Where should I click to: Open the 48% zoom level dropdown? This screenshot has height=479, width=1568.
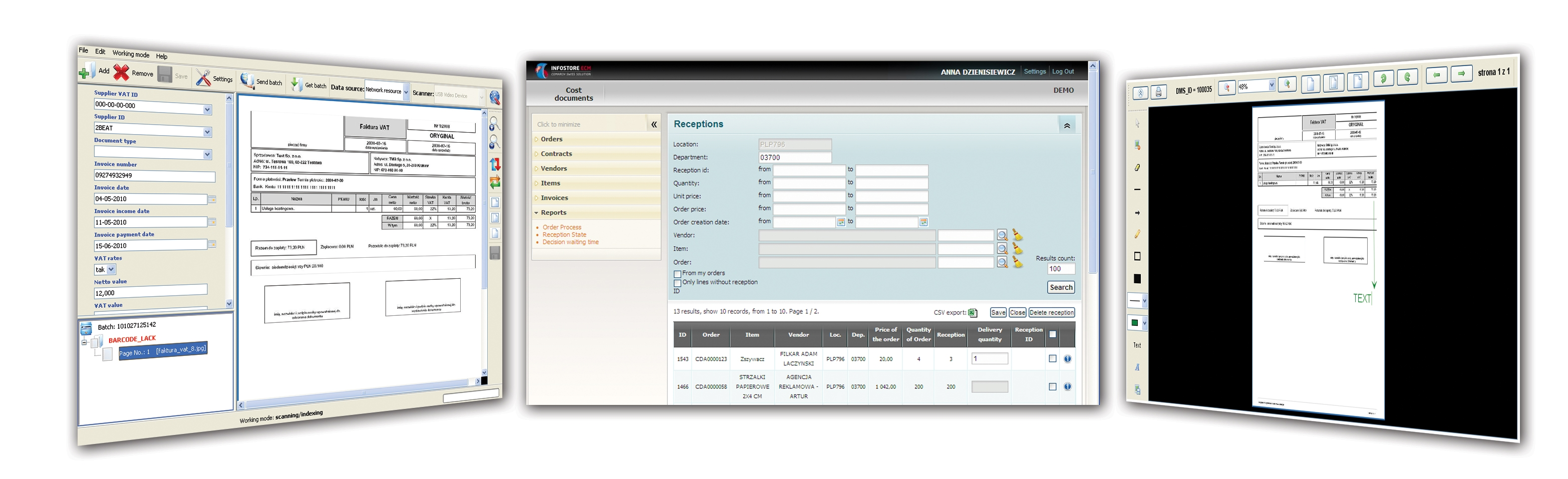point(1271,86)
